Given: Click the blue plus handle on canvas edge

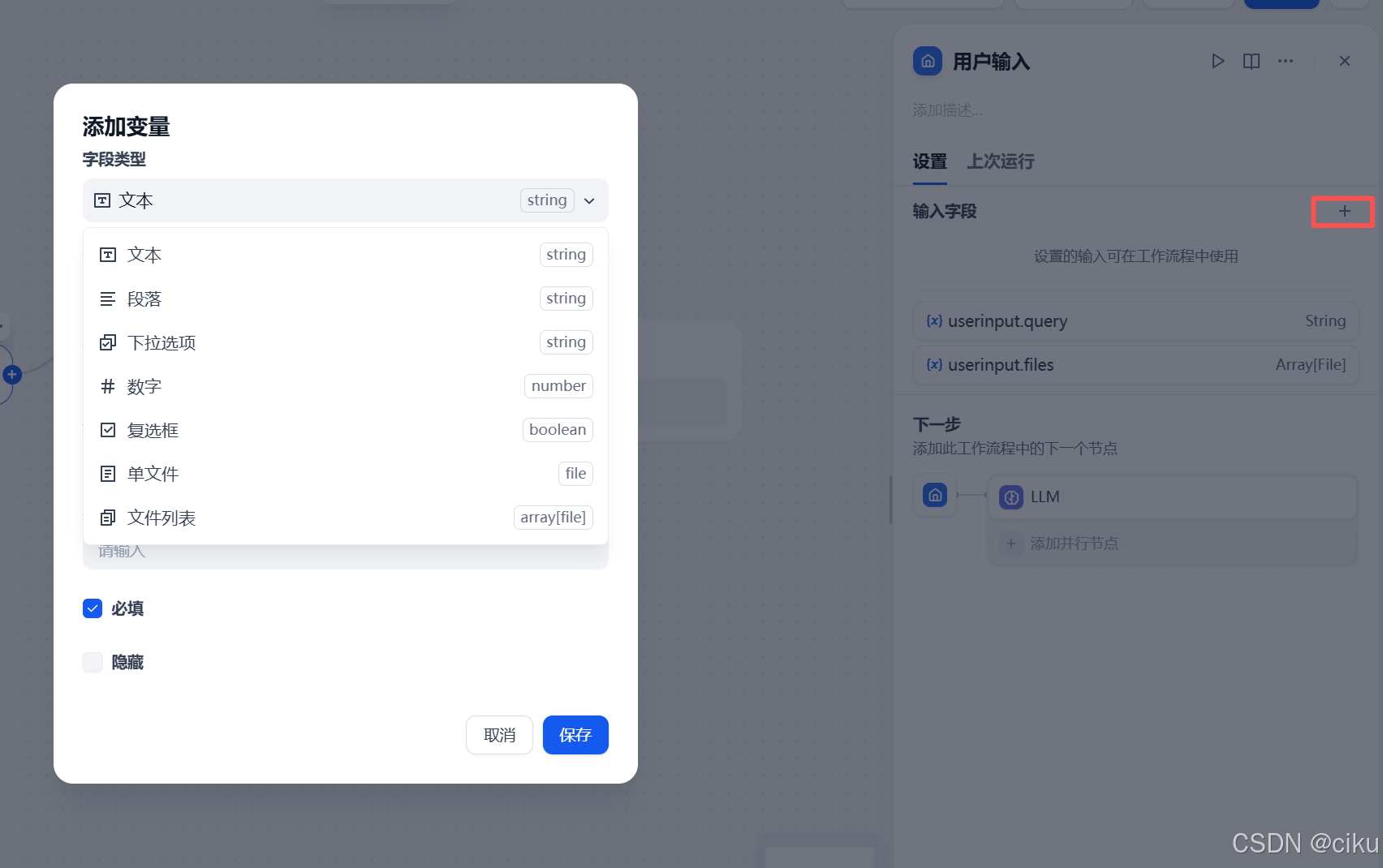Looking at the screenshot, I should [x=11, y=375].
